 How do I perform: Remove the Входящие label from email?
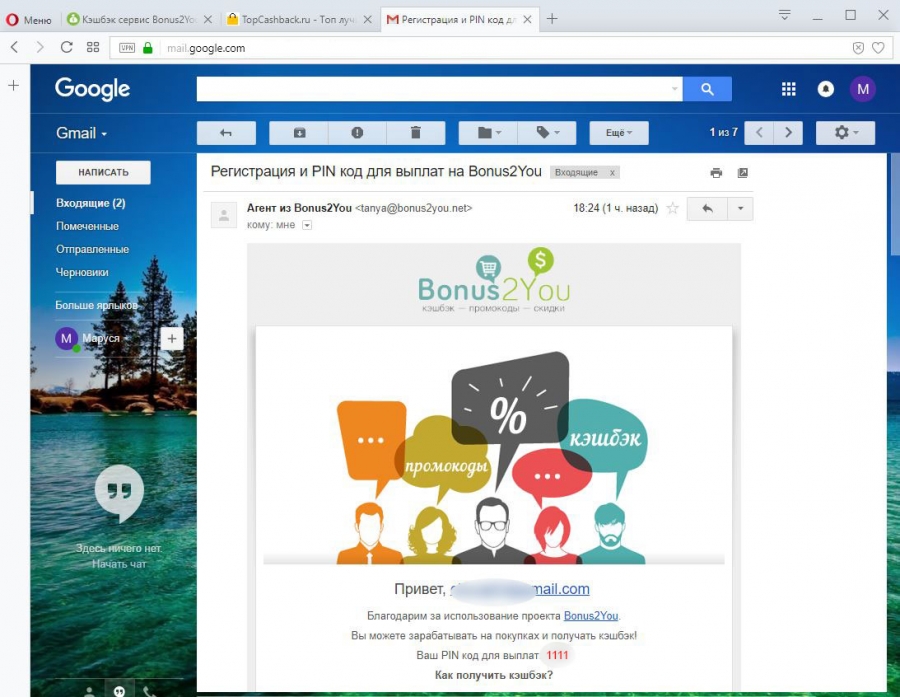[x=612, y=173]
